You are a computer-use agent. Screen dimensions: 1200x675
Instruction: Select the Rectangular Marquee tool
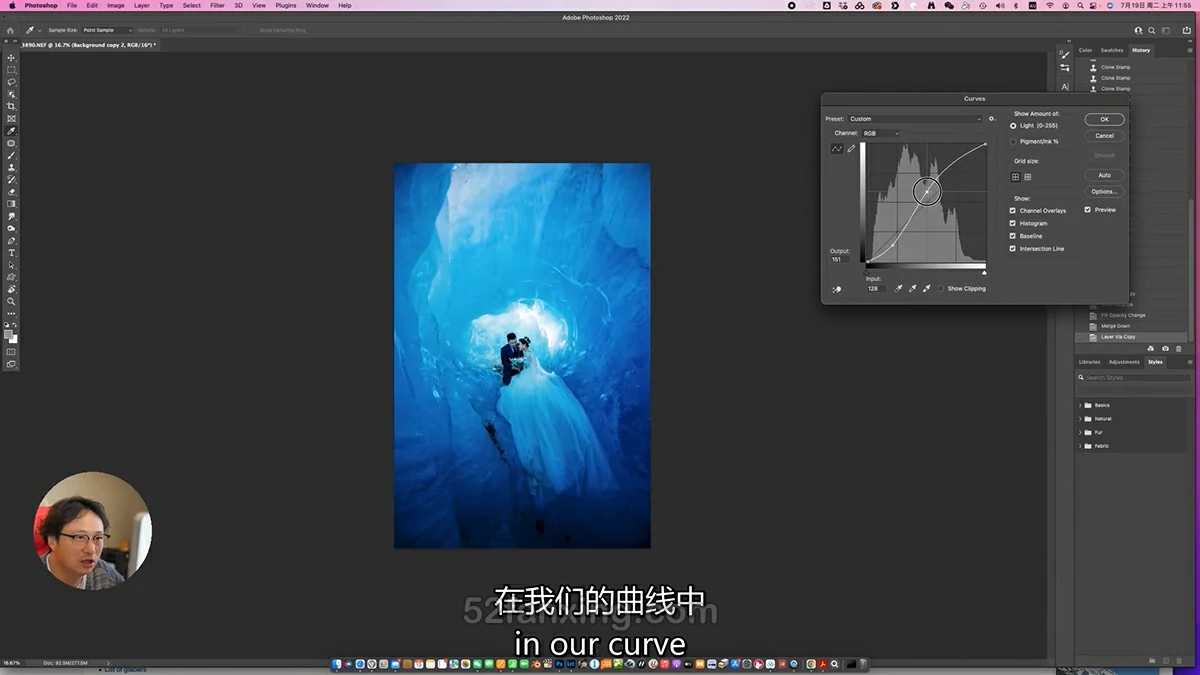12,70
